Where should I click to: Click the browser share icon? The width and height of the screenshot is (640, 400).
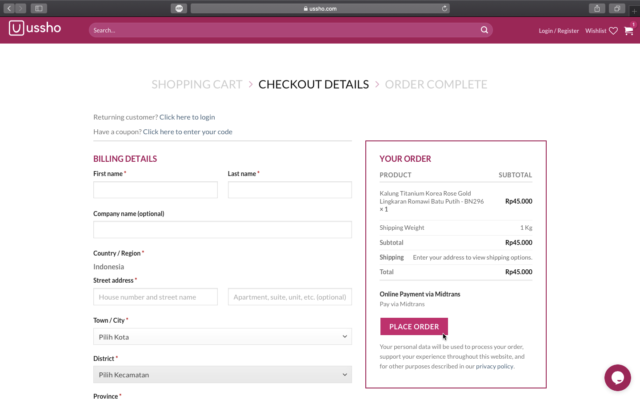(597, 8)
